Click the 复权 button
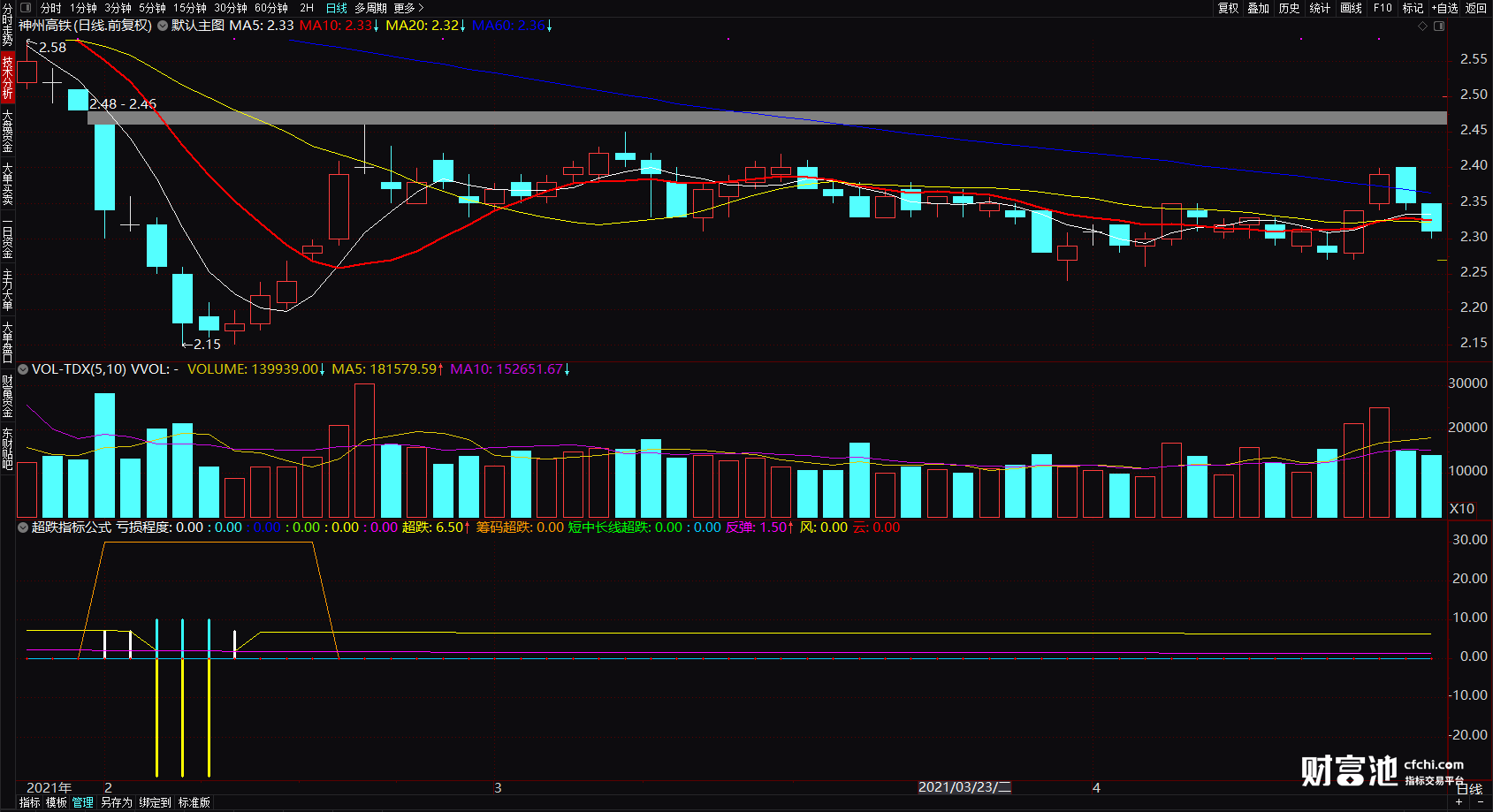This screenshot has height=812, width=1493. point(1228,8)
